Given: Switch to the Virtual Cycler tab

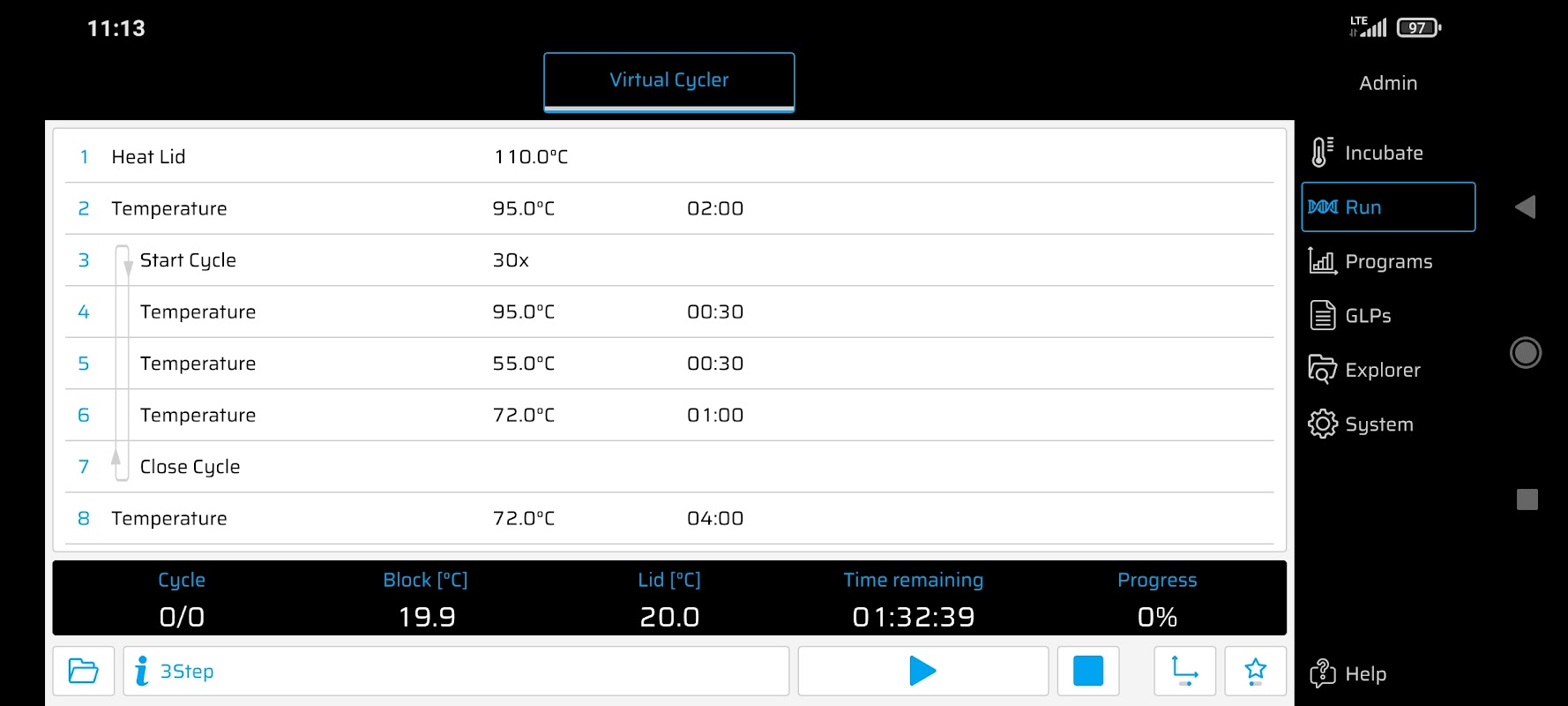Looking at the screenshot, I should point(668,80).
